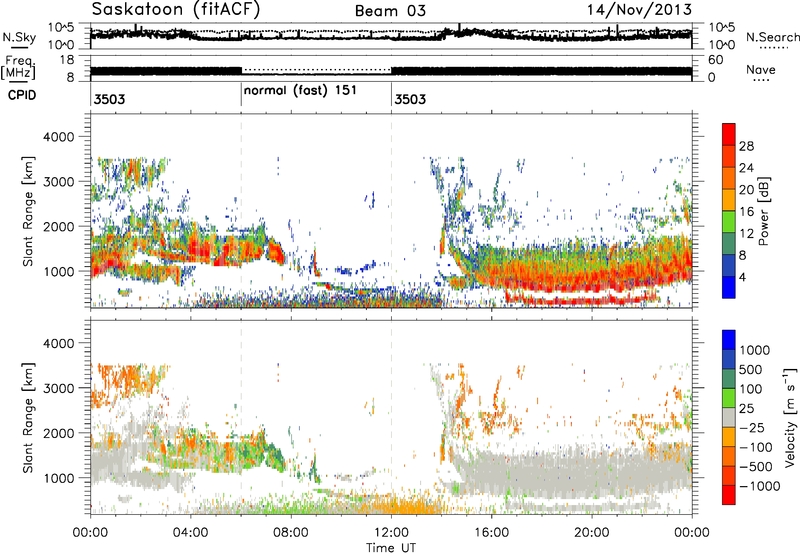Click "Slant Range [km]" on the power panel

point(28,211)
